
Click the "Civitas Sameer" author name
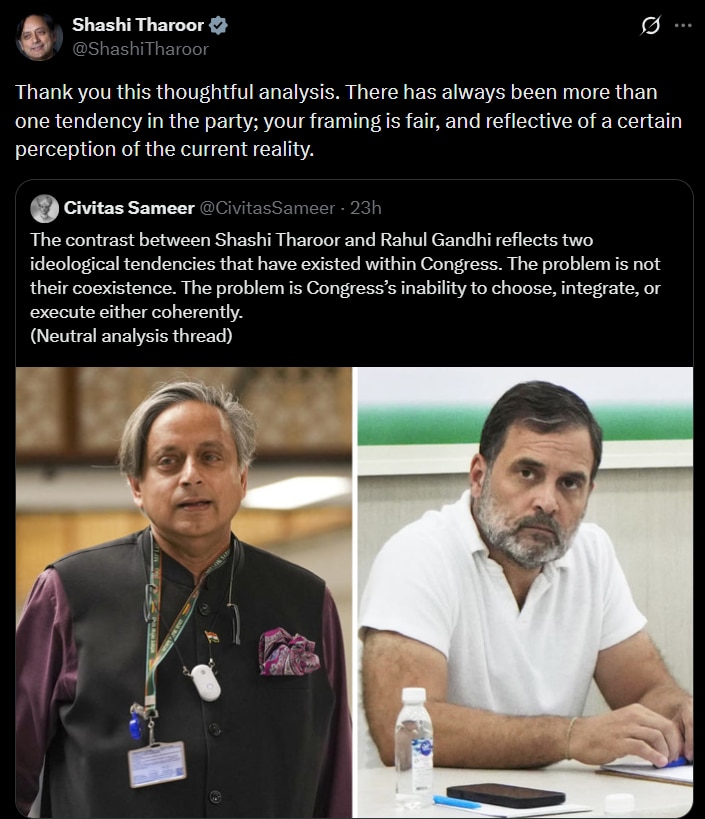tap(129, 208)
